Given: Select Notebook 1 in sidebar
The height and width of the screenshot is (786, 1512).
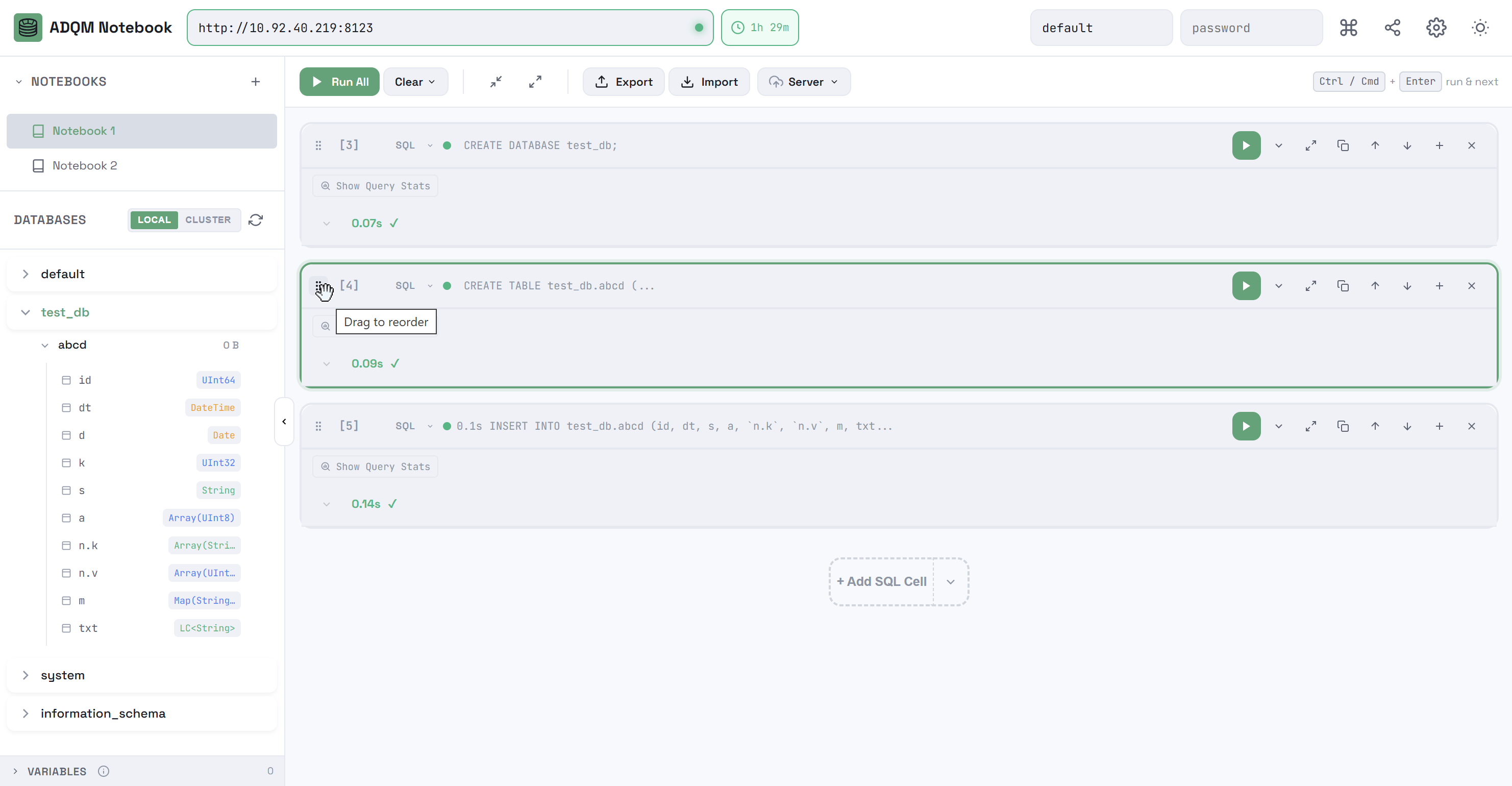Looking at the screenshot, I should [x=83, y=131].
